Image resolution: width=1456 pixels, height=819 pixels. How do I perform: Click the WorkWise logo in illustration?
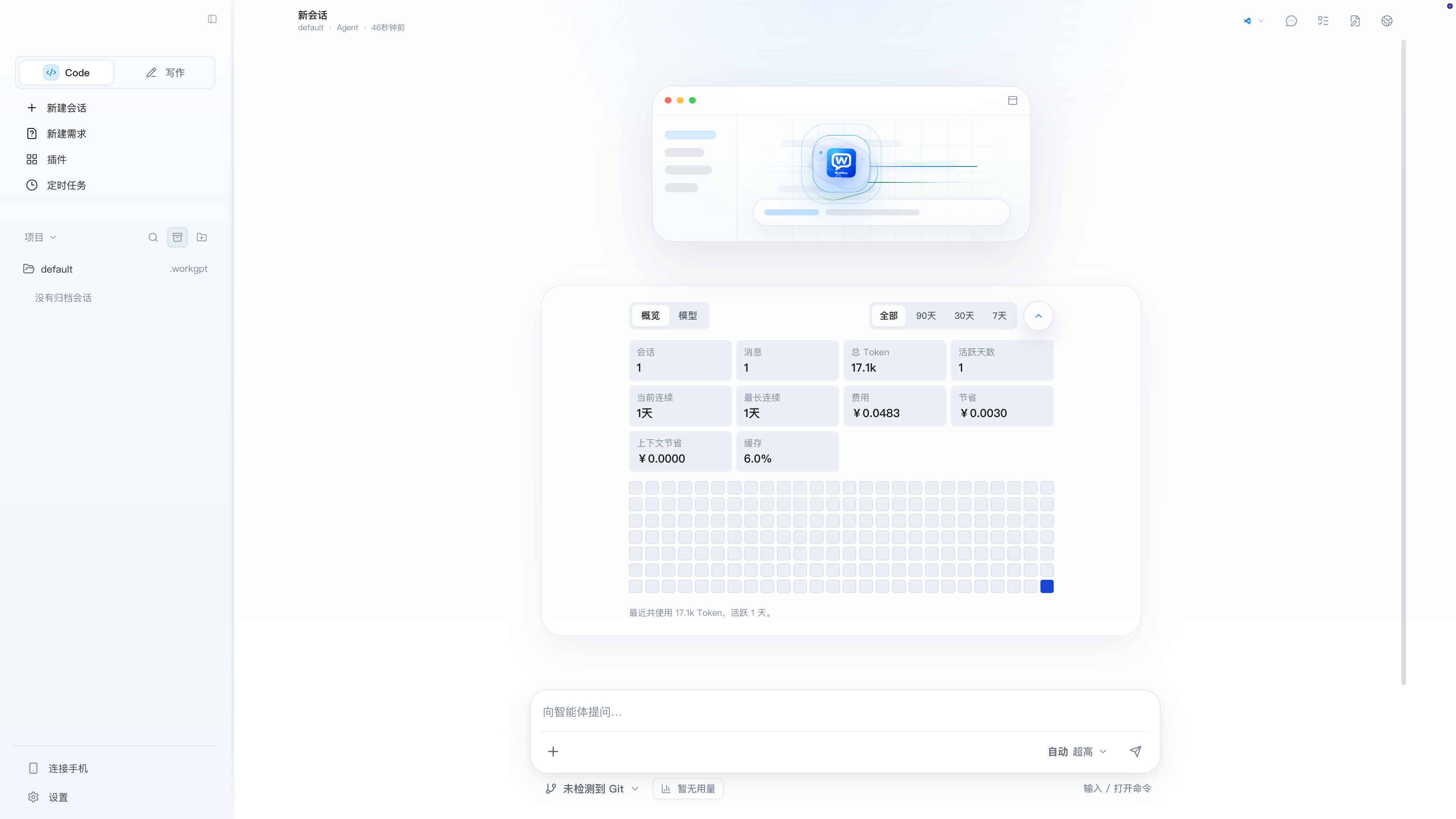[841, 163]
